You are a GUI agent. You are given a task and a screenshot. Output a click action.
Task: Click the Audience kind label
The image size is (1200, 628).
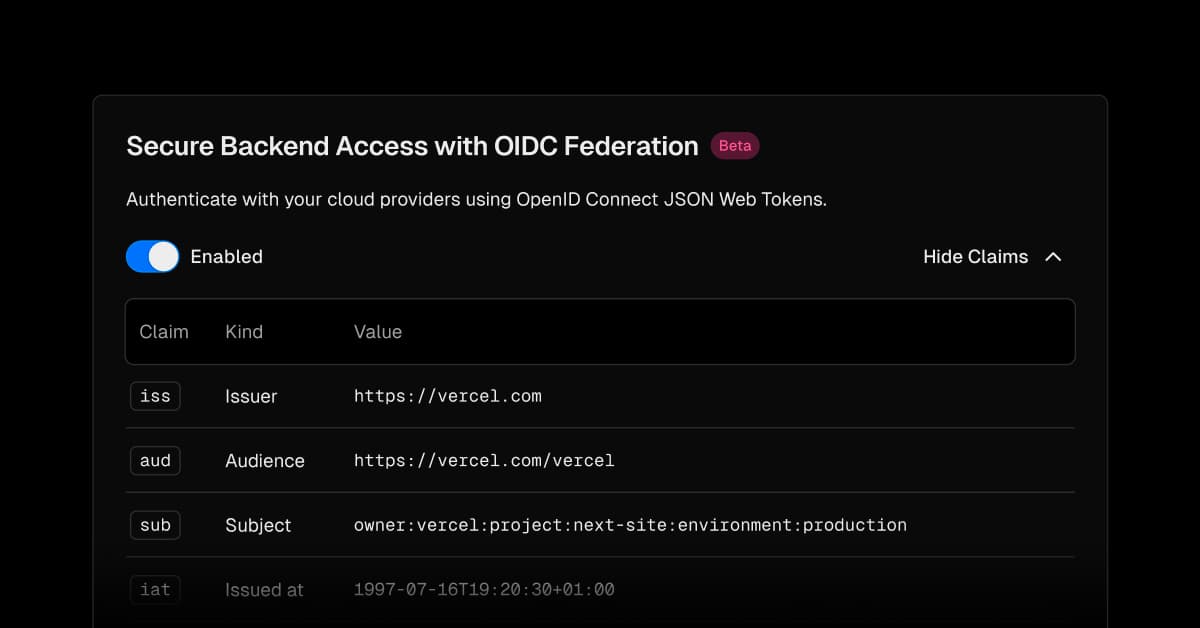click(265, 461)
